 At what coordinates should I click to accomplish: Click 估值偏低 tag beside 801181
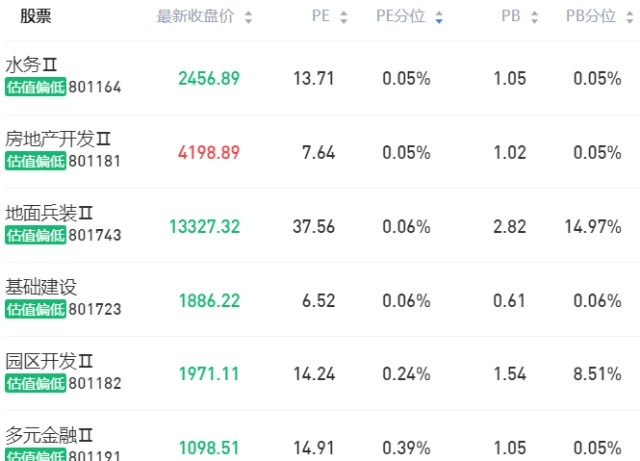tap(36, 161)
